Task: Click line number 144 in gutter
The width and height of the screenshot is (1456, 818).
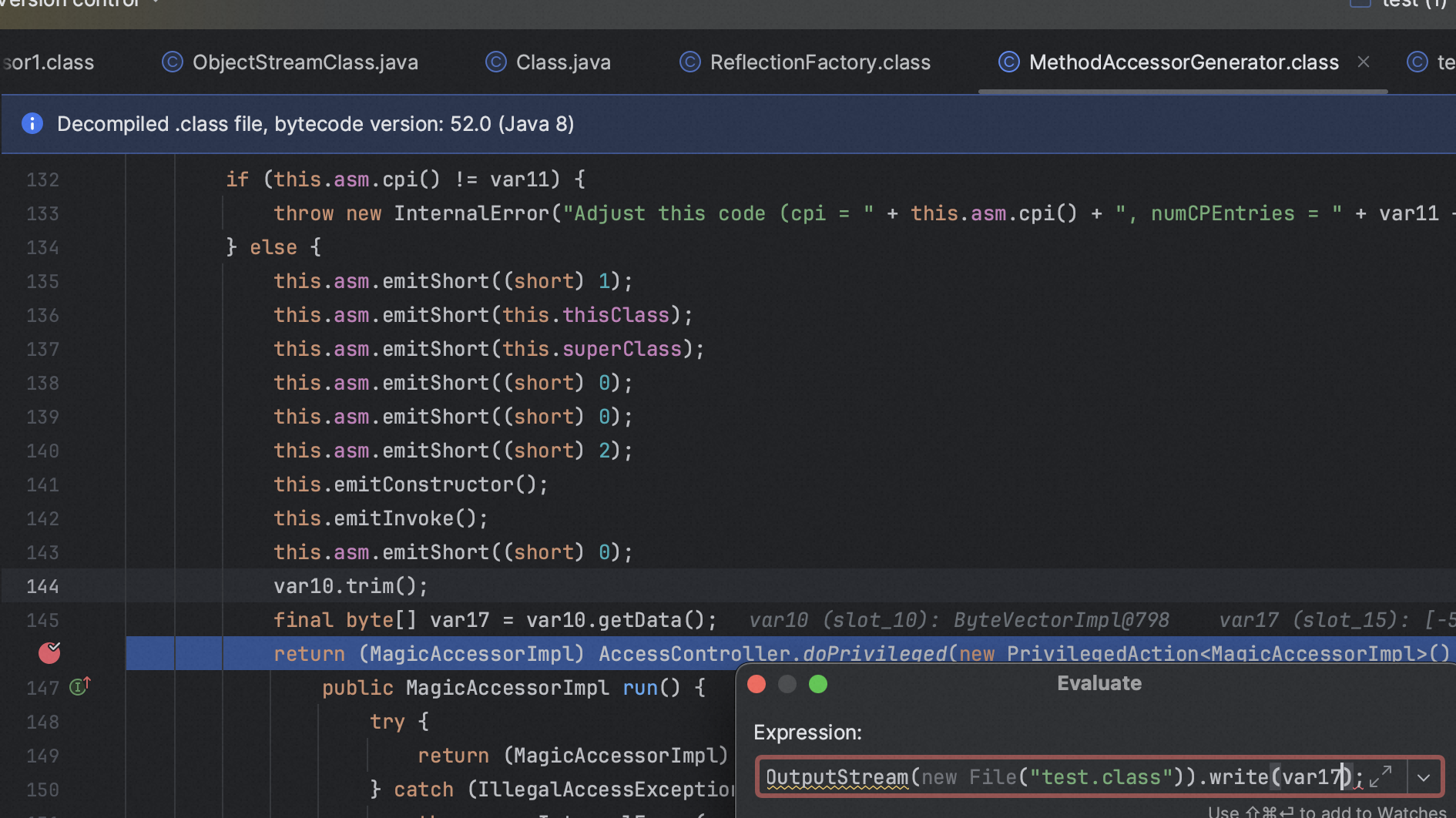Action: 43,586
